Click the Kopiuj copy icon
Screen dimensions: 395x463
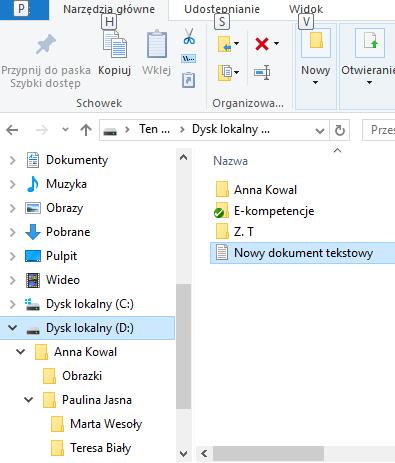(x=115, y=44)
